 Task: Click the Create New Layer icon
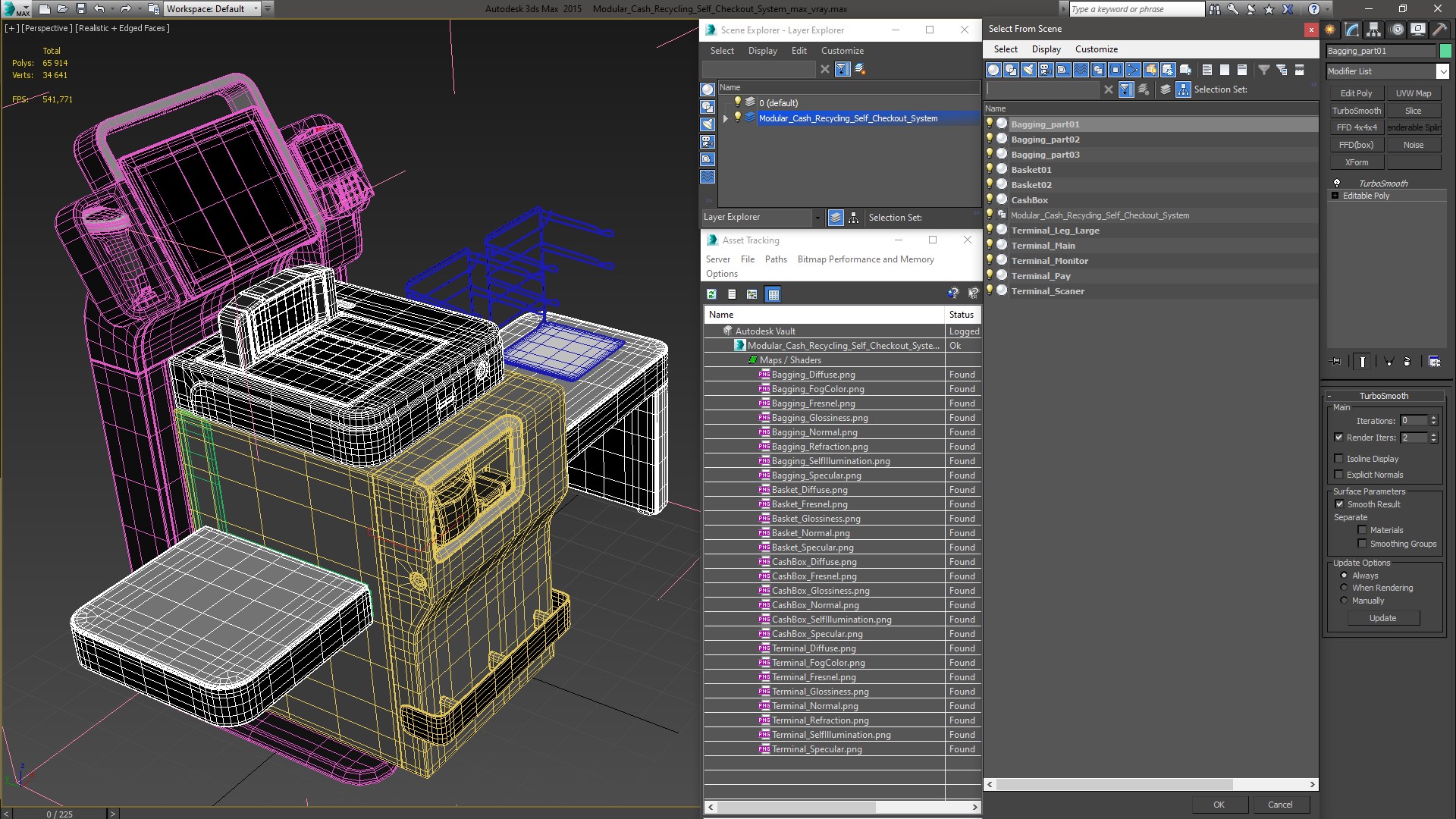tap(860, 69)
